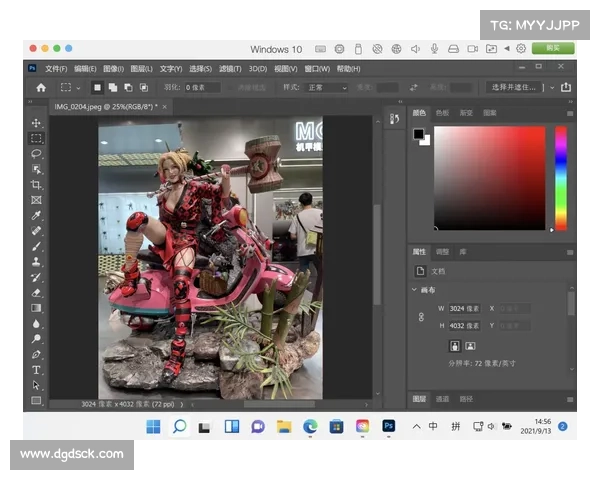Switch to the 渐变 tab
The image size is (600, 480).
(466, 113)
